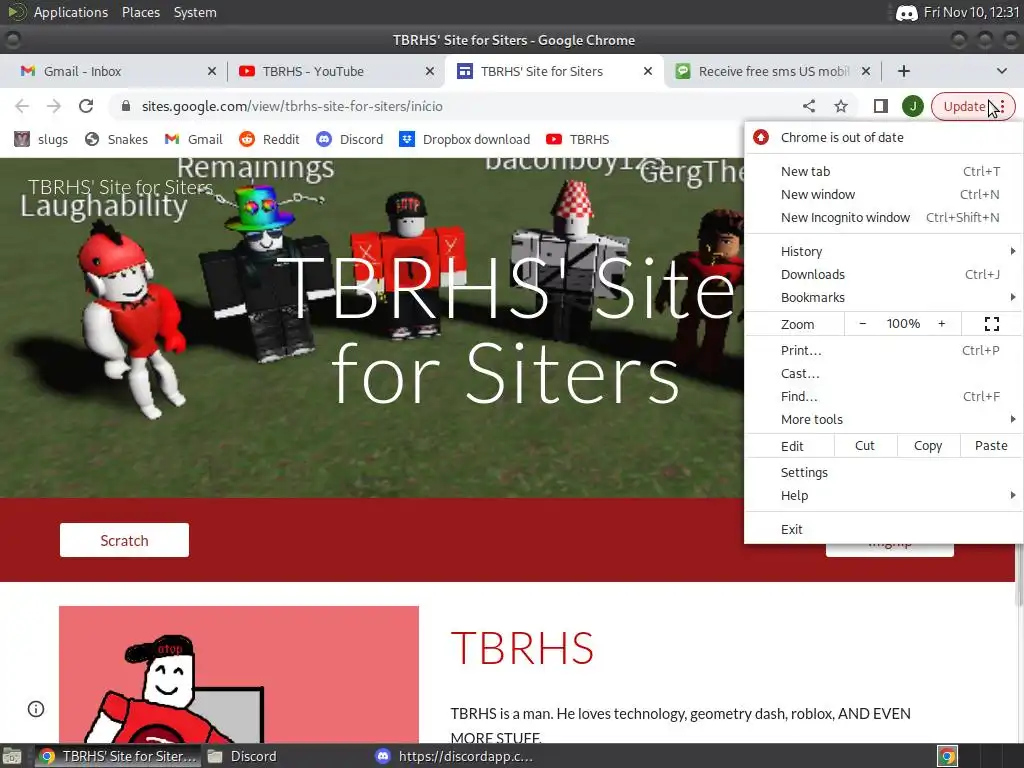
Task: Open the green J profile avatar
Action: [912, 106]
